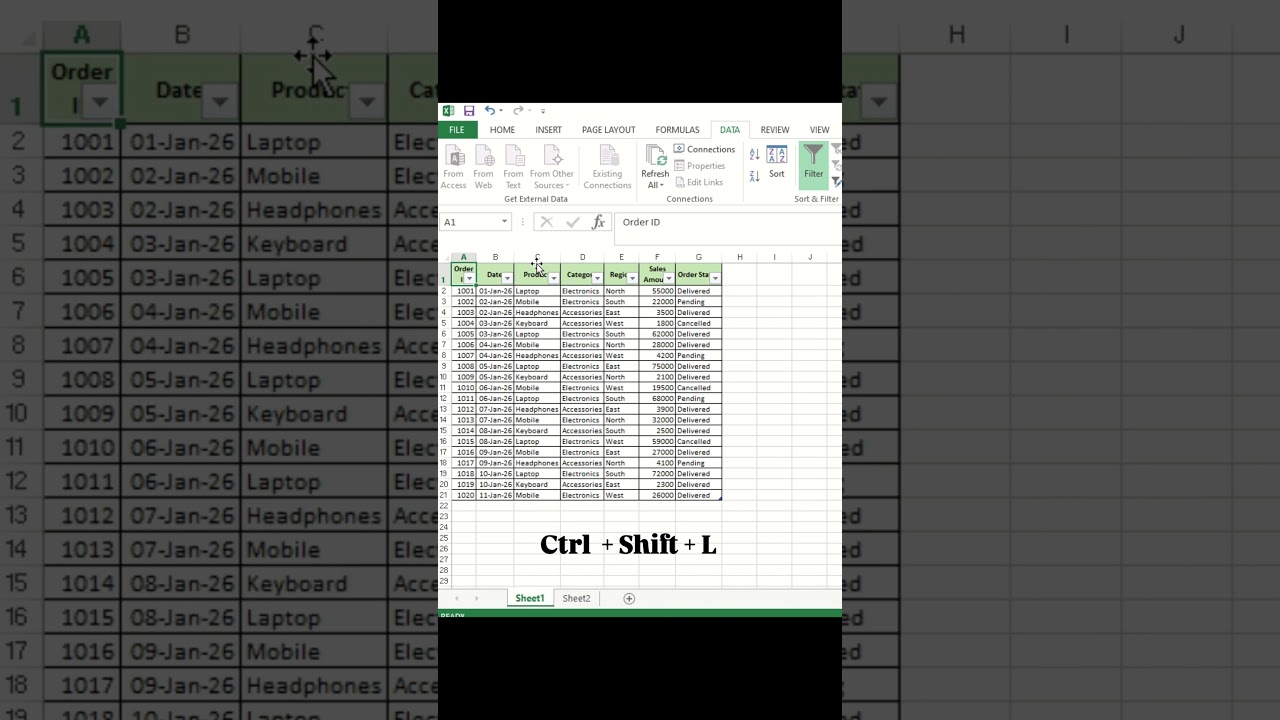Open Customize Quick Access Toolbar menu
The height and width of the screenshot is (720, 1280).
(543, 111)
